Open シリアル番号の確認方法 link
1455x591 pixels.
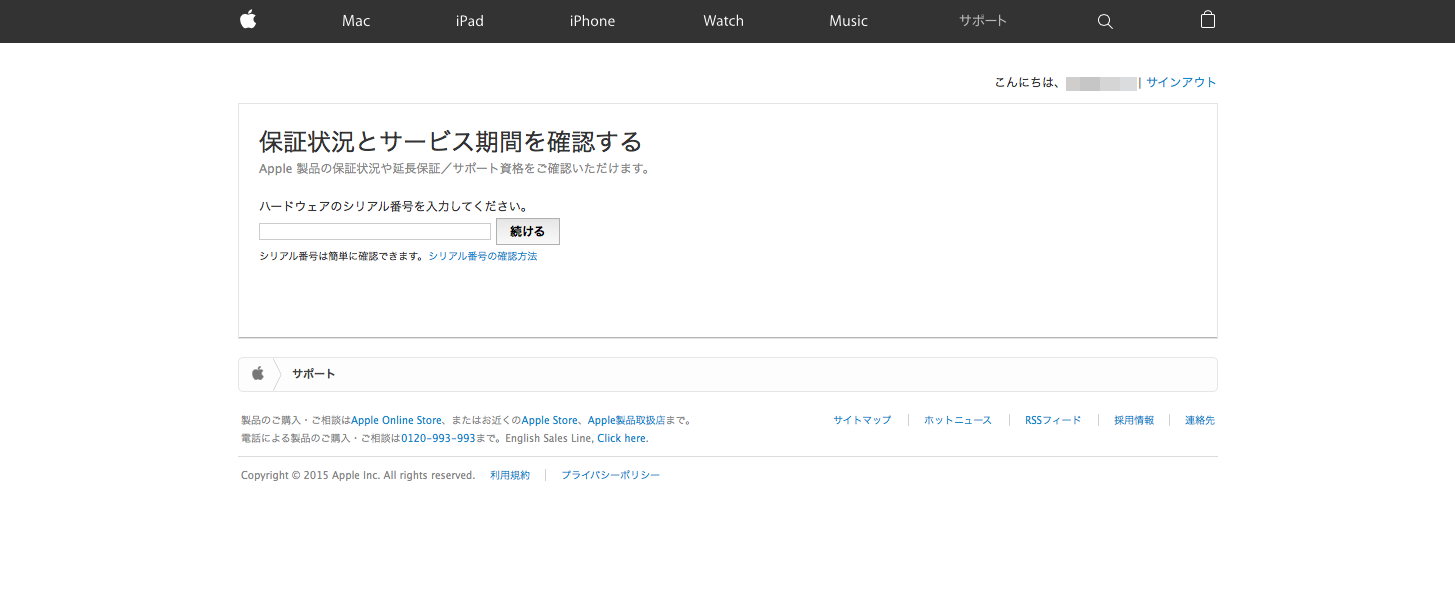point(483,257)
